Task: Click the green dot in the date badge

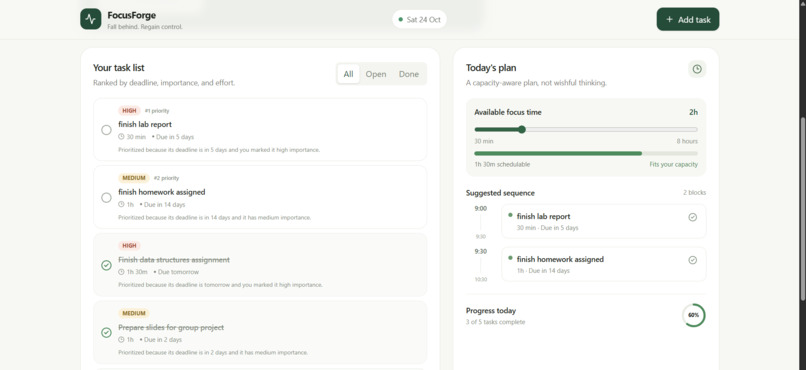Action: point(400,20)
